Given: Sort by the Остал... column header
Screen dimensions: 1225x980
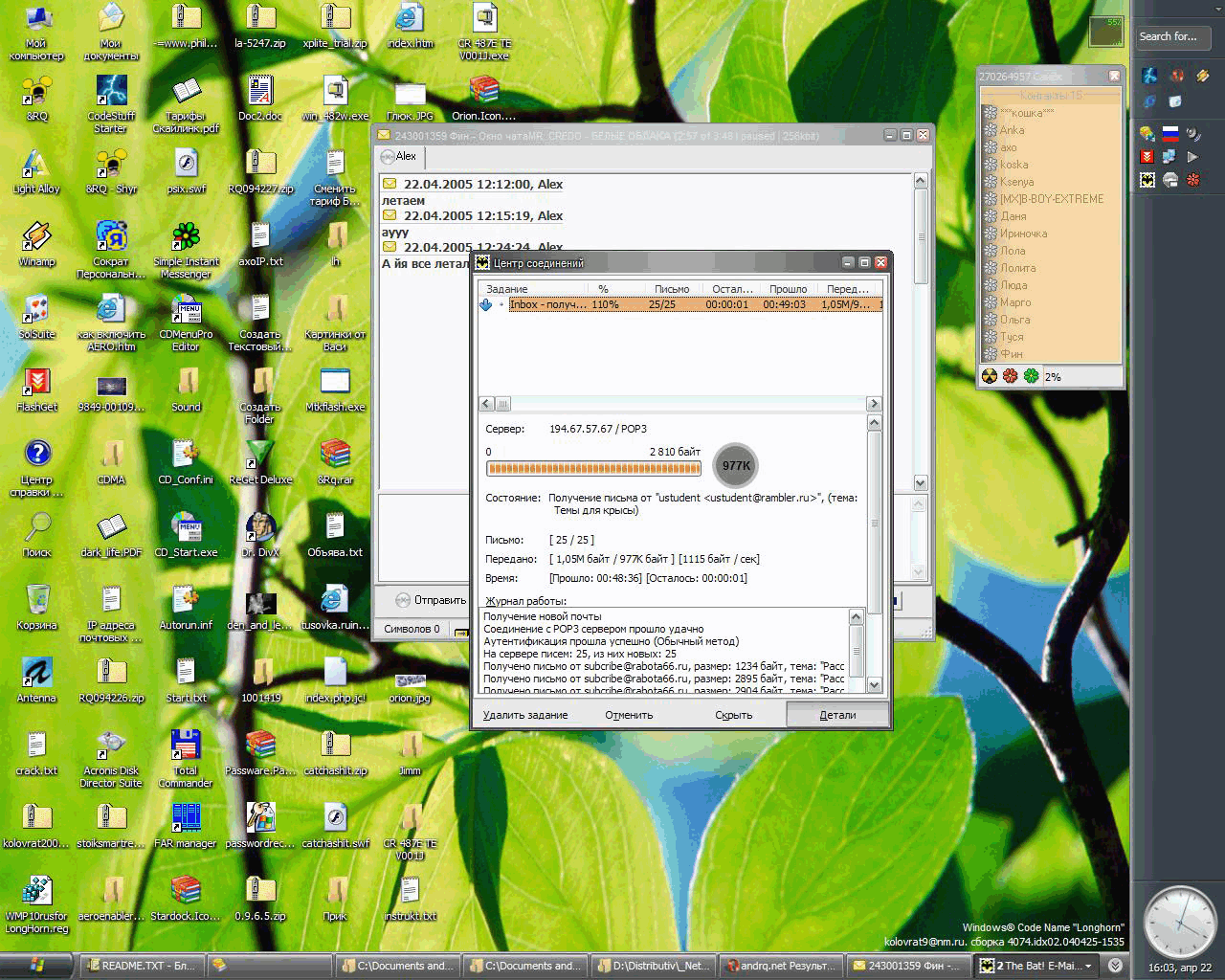Looking at the screenshot, I should pos(730,289).
